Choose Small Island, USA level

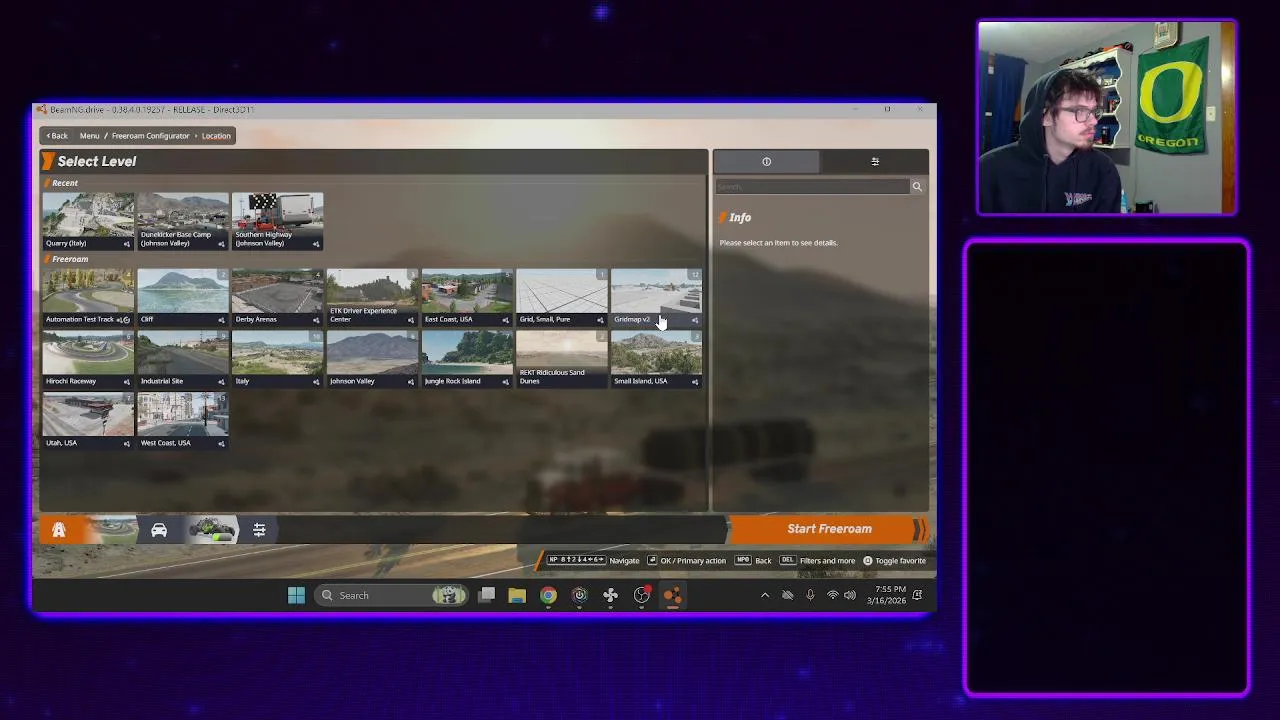click(656, 359)
